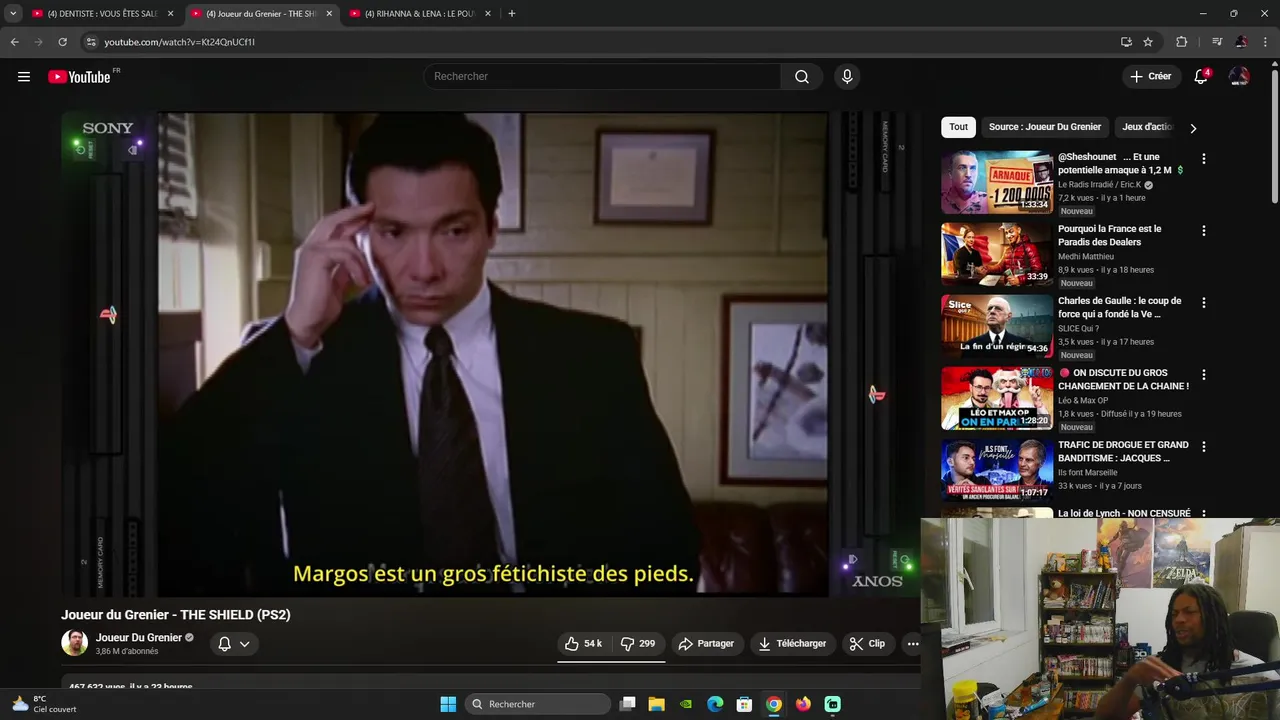Open the subscription notification bell dropdown

click(x=234, y=644)
